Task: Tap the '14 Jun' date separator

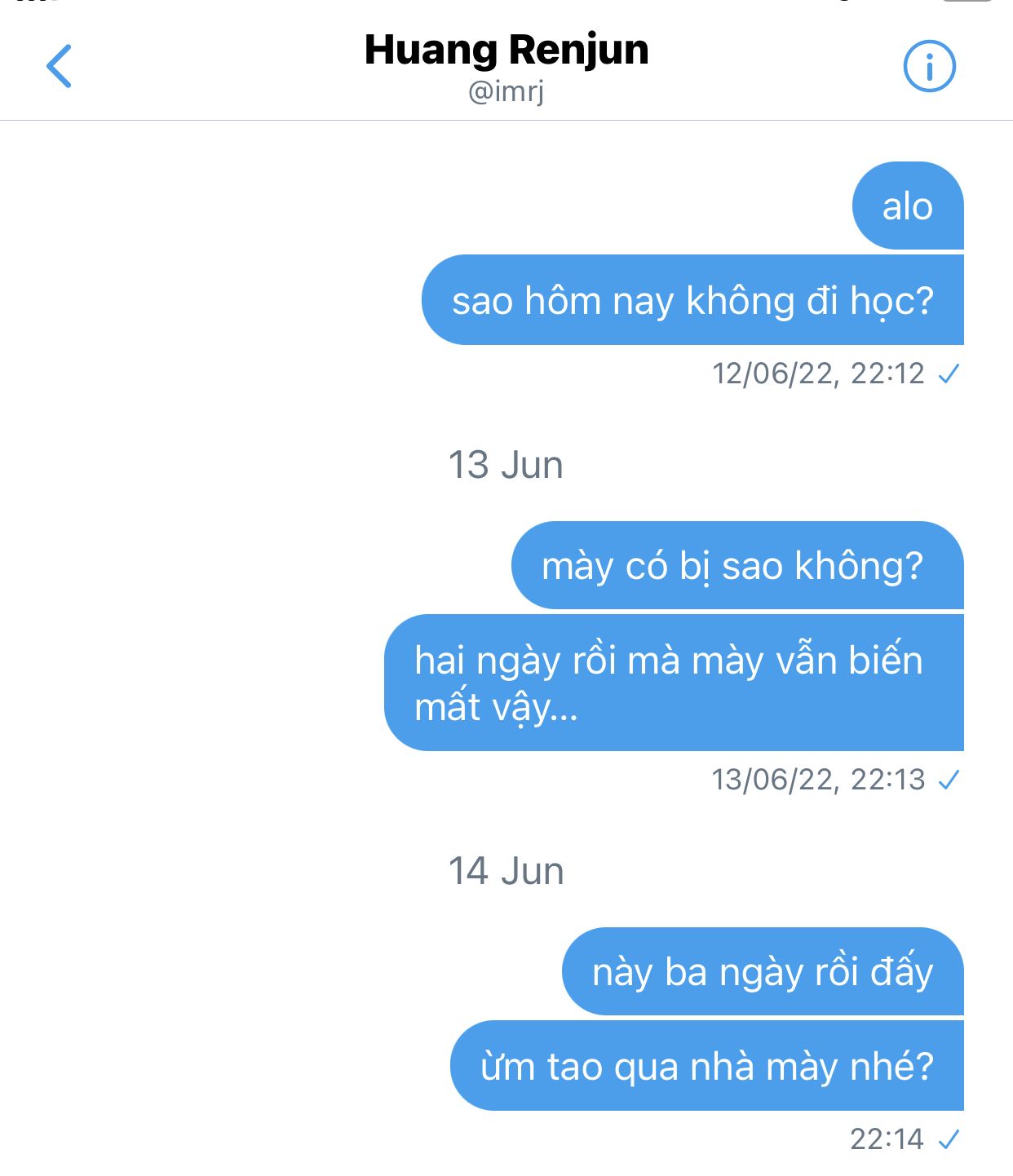Action: (x=506, y=871)
